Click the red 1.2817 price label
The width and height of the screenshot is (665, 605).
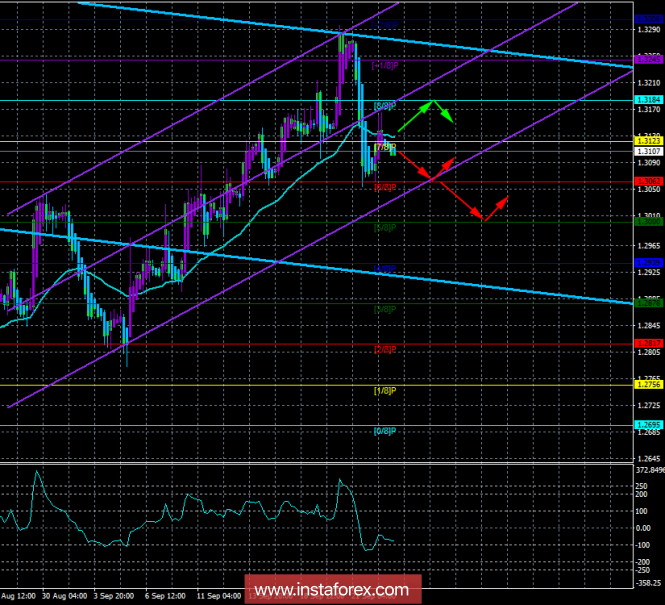[x=648, y=343]
